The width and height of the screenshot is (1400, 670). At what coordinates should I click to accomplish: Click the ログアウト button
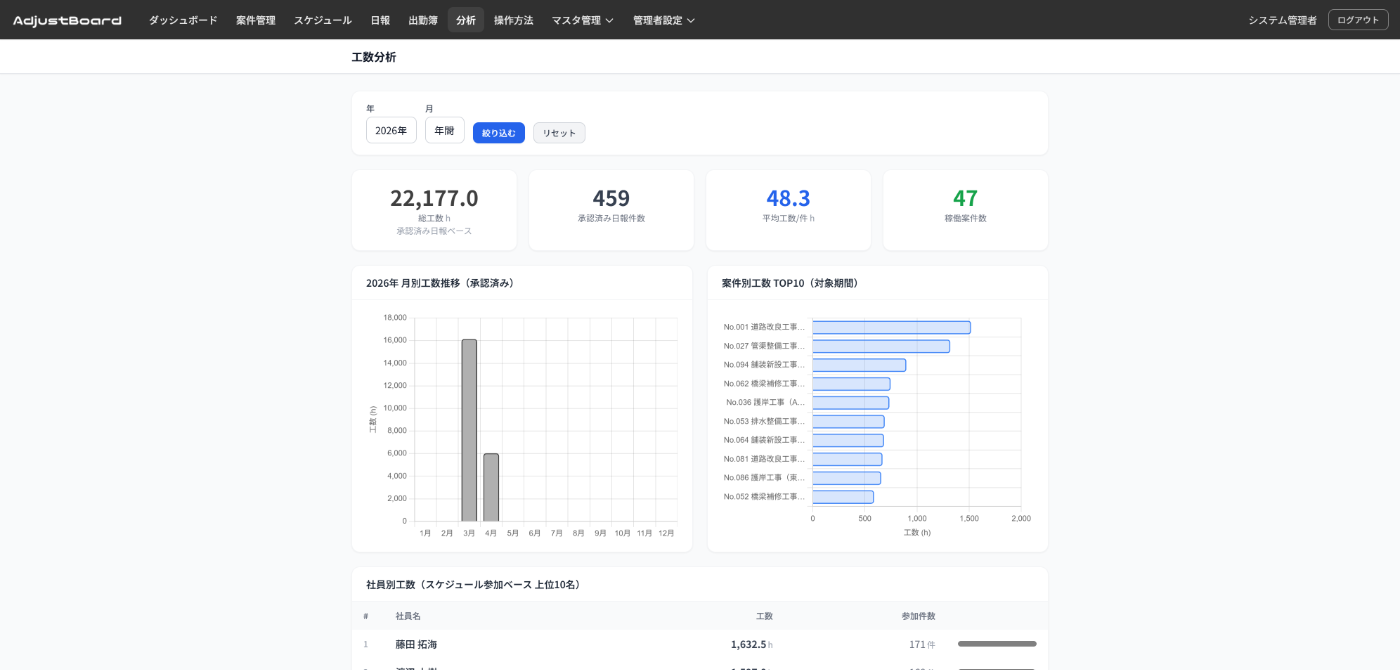tap(1357, 20)
